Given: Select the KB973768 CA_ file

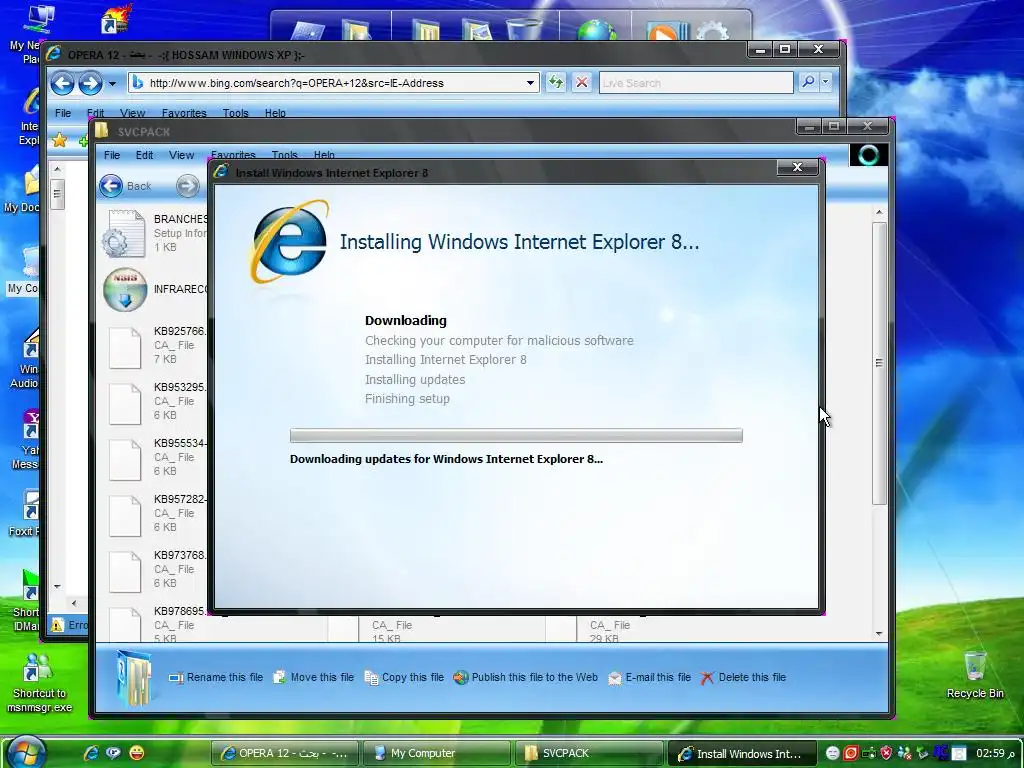Looking at the screenshot, I should (125, 572).
